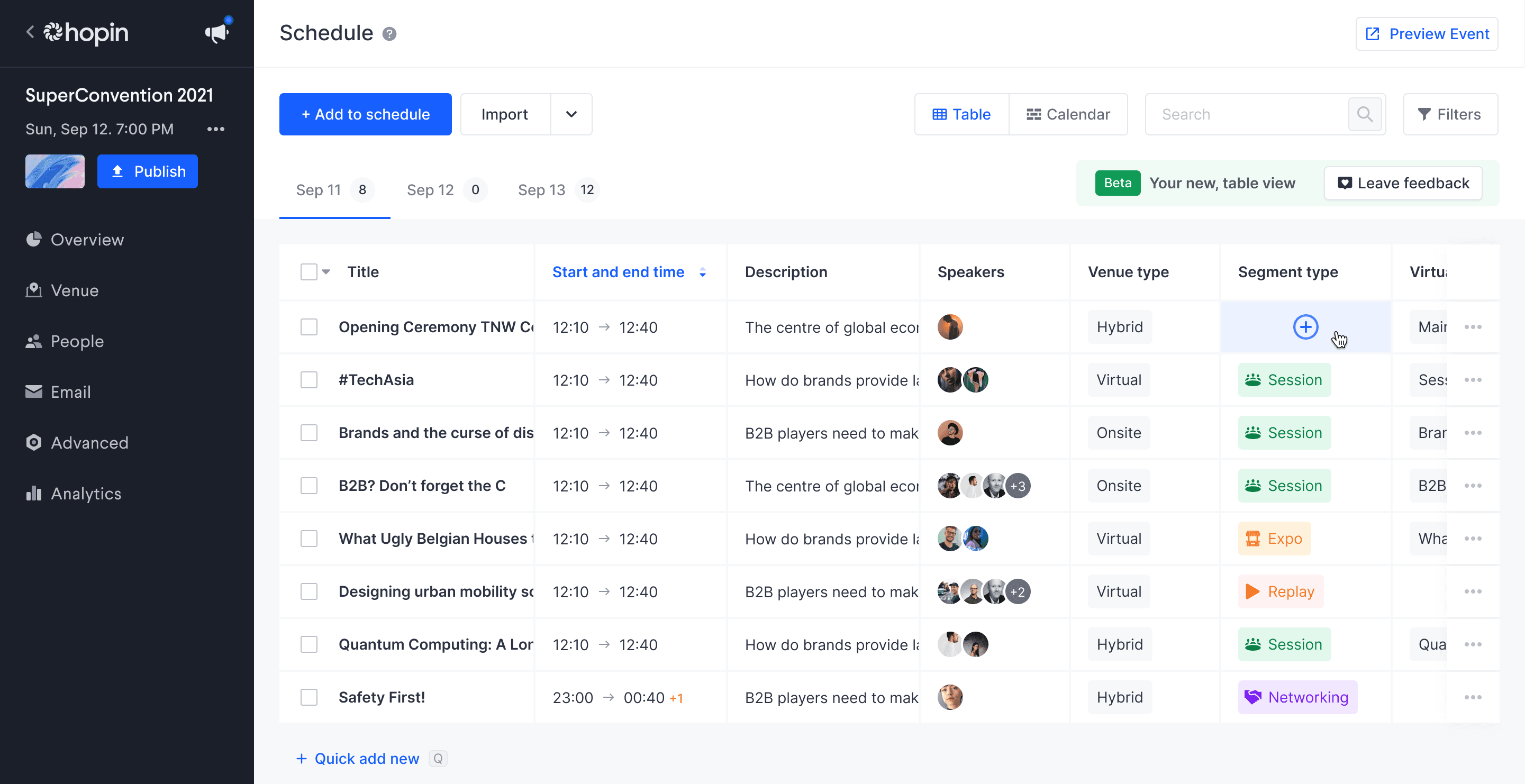
Task: Open three-dot menu for #TechAsia row
Action: coord(1472,380)
